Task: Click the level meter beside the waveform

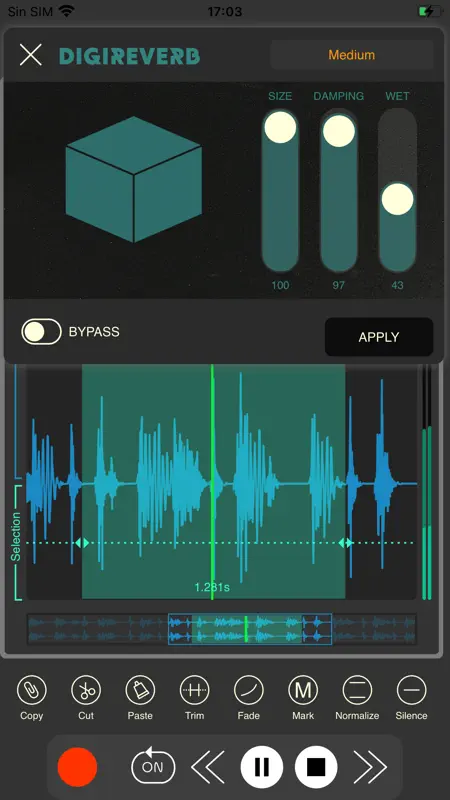Action: pyautogui.click(x=427, y=482)
